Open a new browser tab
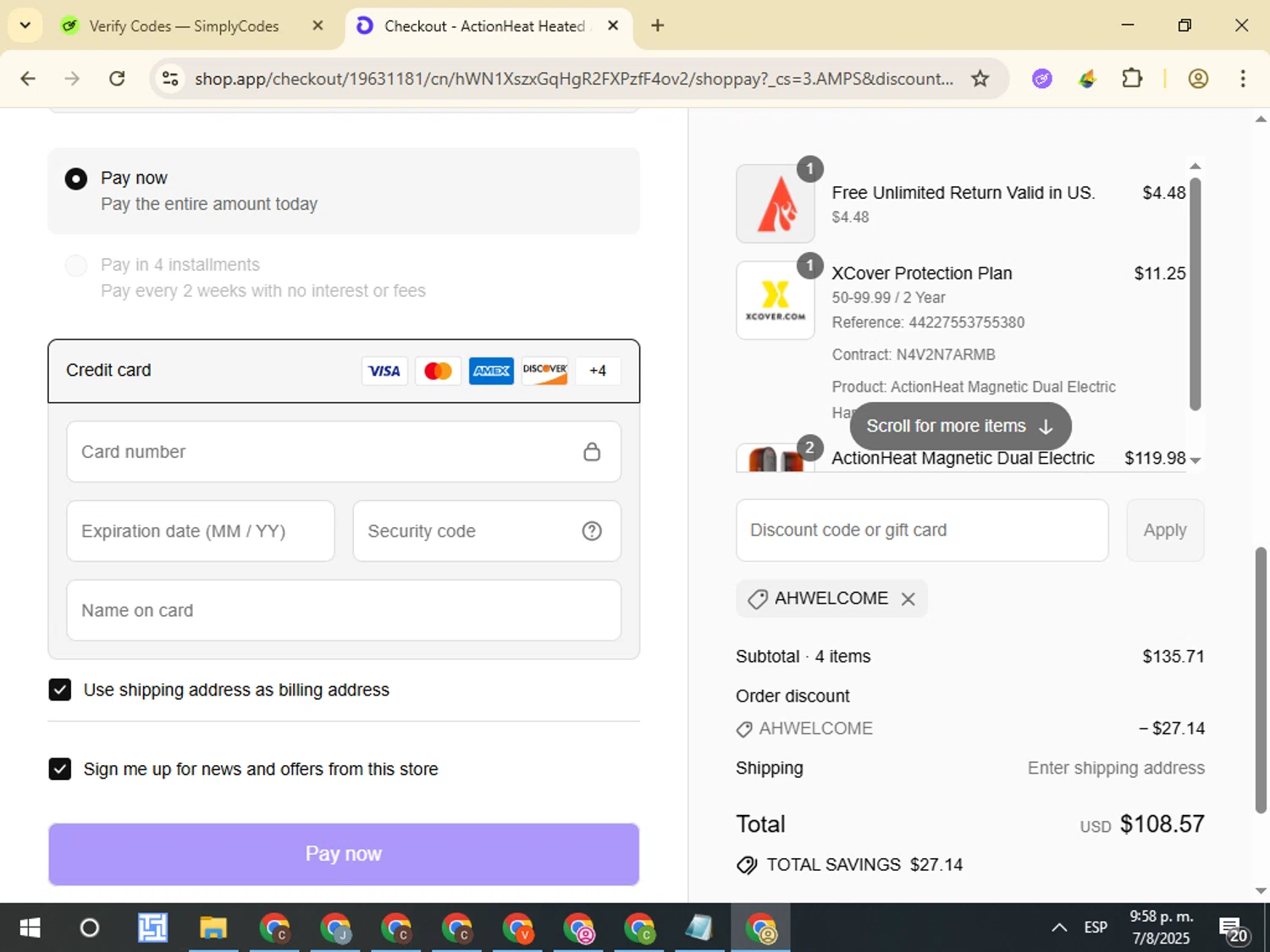 point(657,26)
